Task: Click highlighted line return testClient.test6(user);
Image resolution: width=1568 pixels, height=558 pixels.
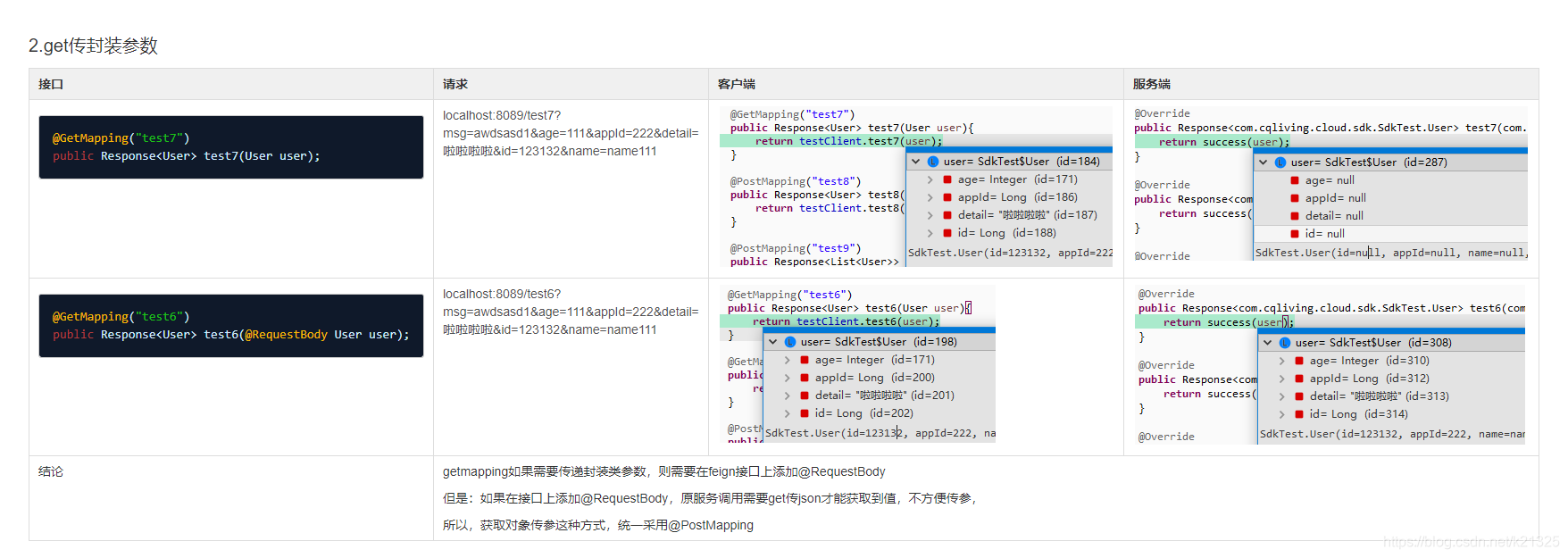Action: pyautogui.click(x=846, y=321)
